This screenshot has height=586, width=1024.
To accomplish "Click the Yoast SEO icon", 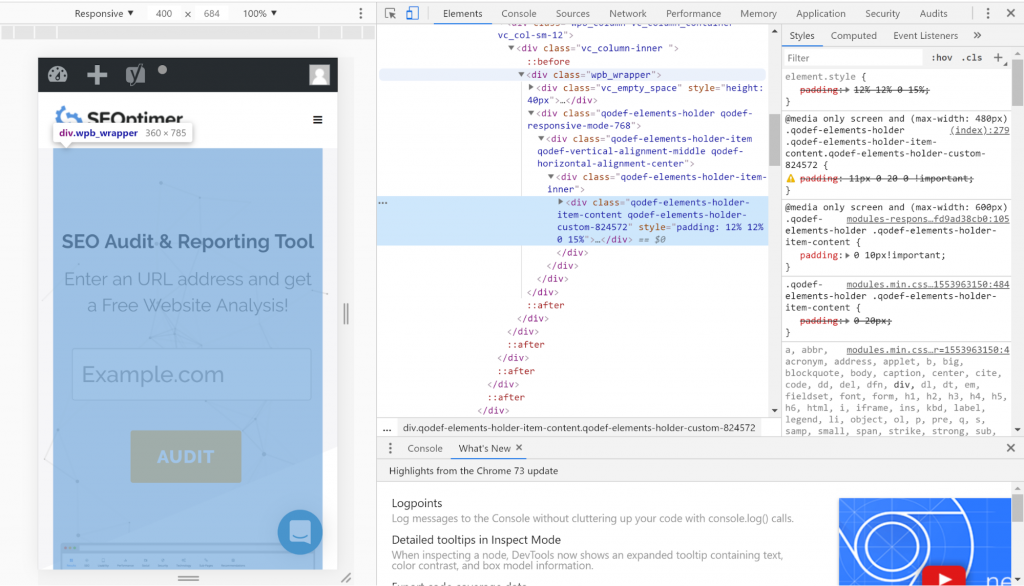I will pyautogui.click(x=135, y=75).
